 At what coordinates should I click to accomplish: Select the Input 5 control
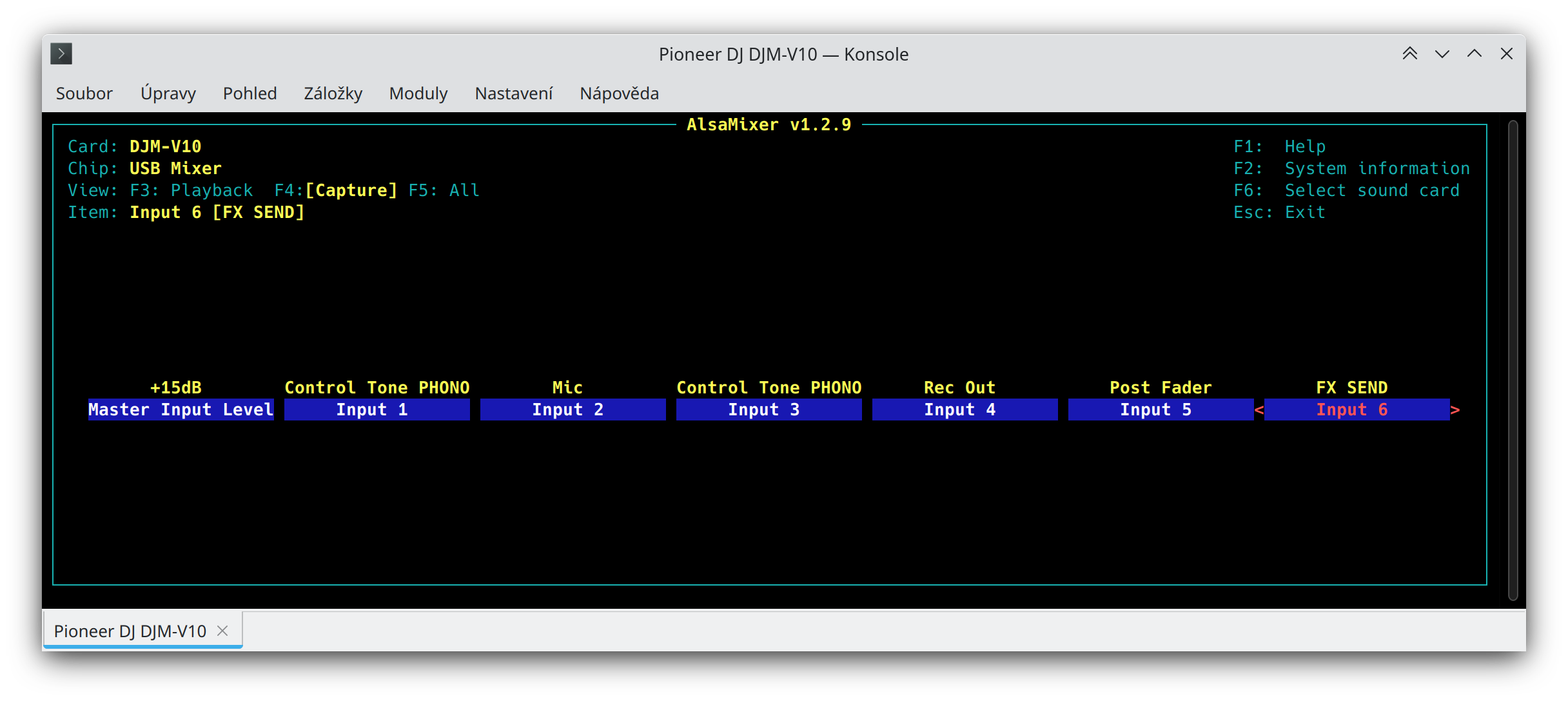pyautogui.click(x=1161, y=410)
